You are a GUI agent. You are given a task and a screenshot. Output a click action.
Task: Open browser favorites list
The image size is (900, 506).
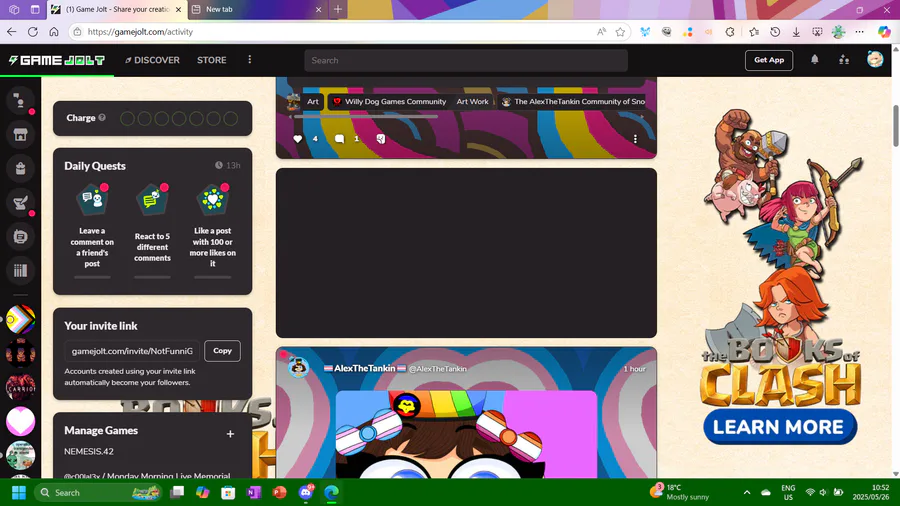[754, 32]
